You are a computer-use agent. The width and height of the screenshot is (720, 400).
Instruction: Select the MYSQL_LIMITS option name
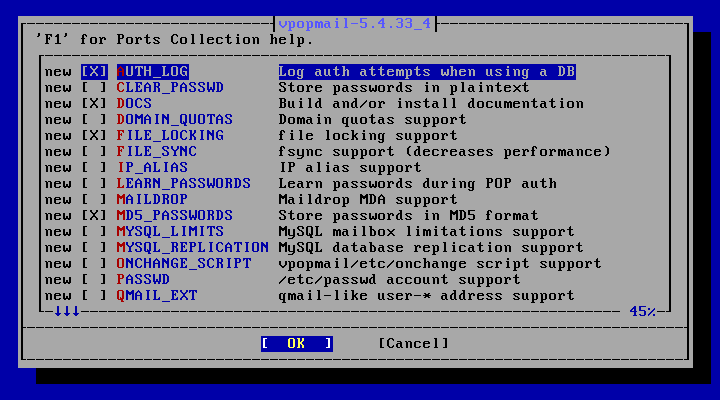point(170,231)
